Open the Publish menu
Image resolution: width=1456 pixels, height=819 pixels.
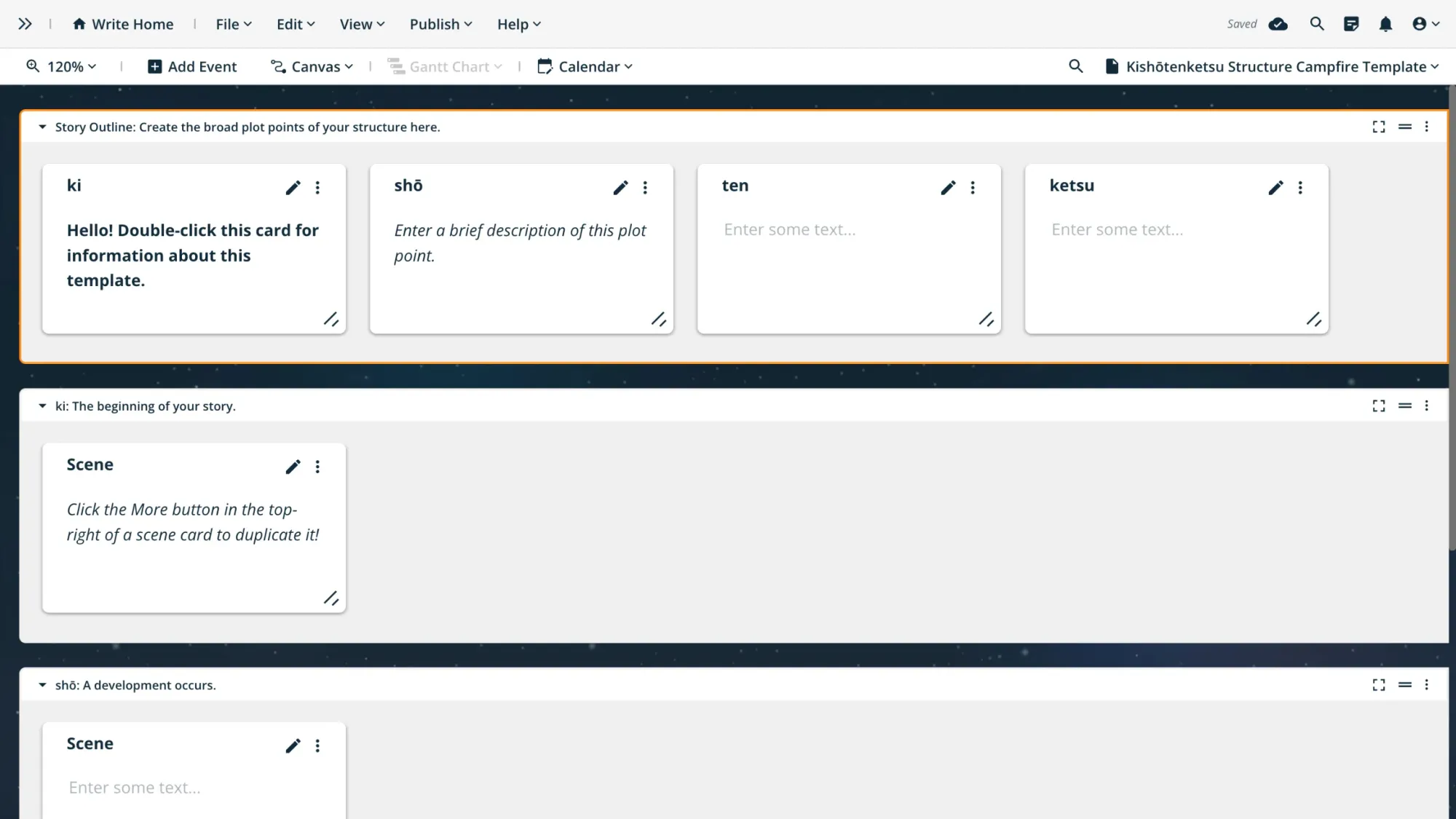click(x=440, y=24)
